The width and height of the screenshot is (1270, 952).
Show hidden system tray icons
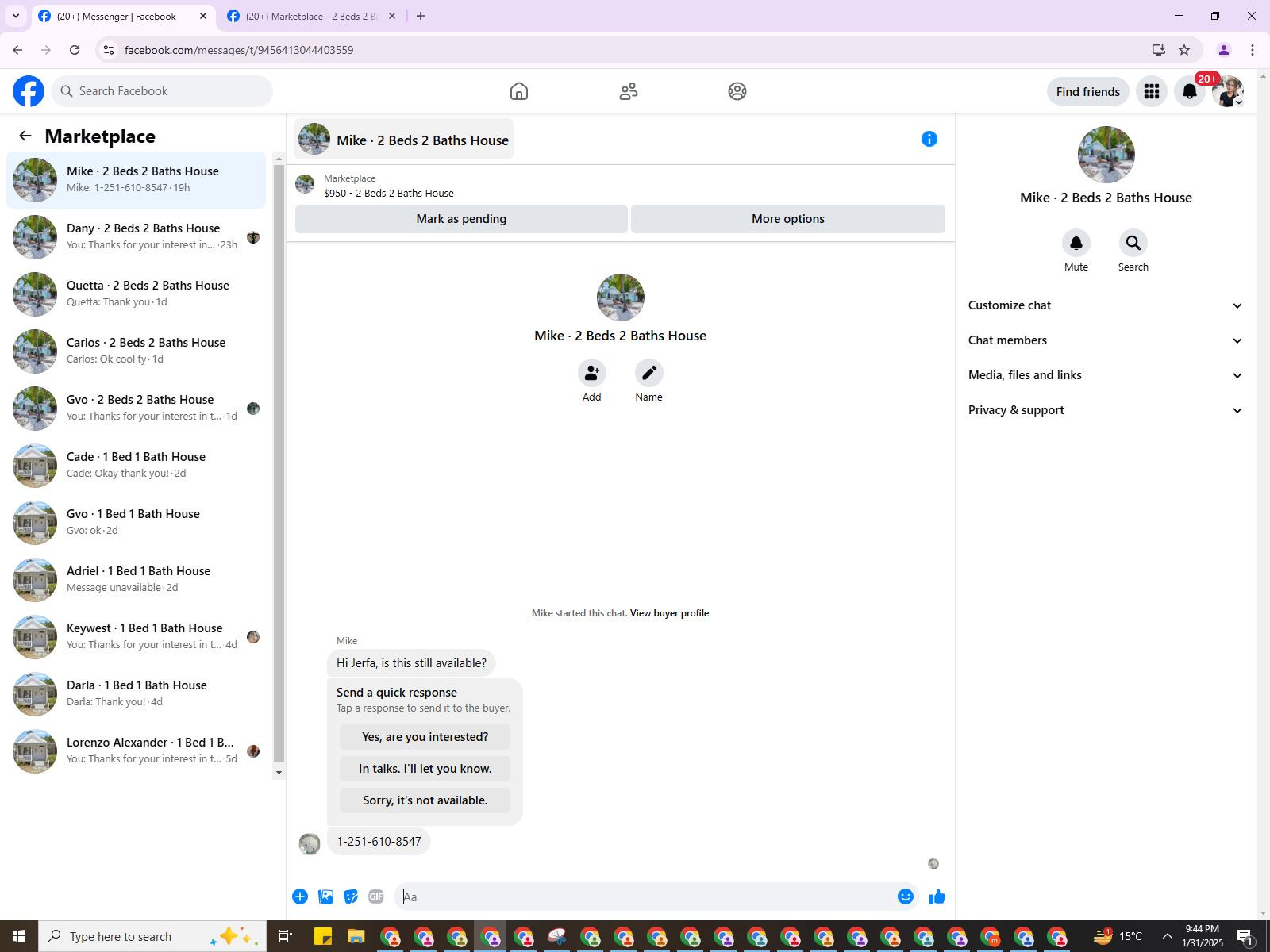coord(1167,937)
